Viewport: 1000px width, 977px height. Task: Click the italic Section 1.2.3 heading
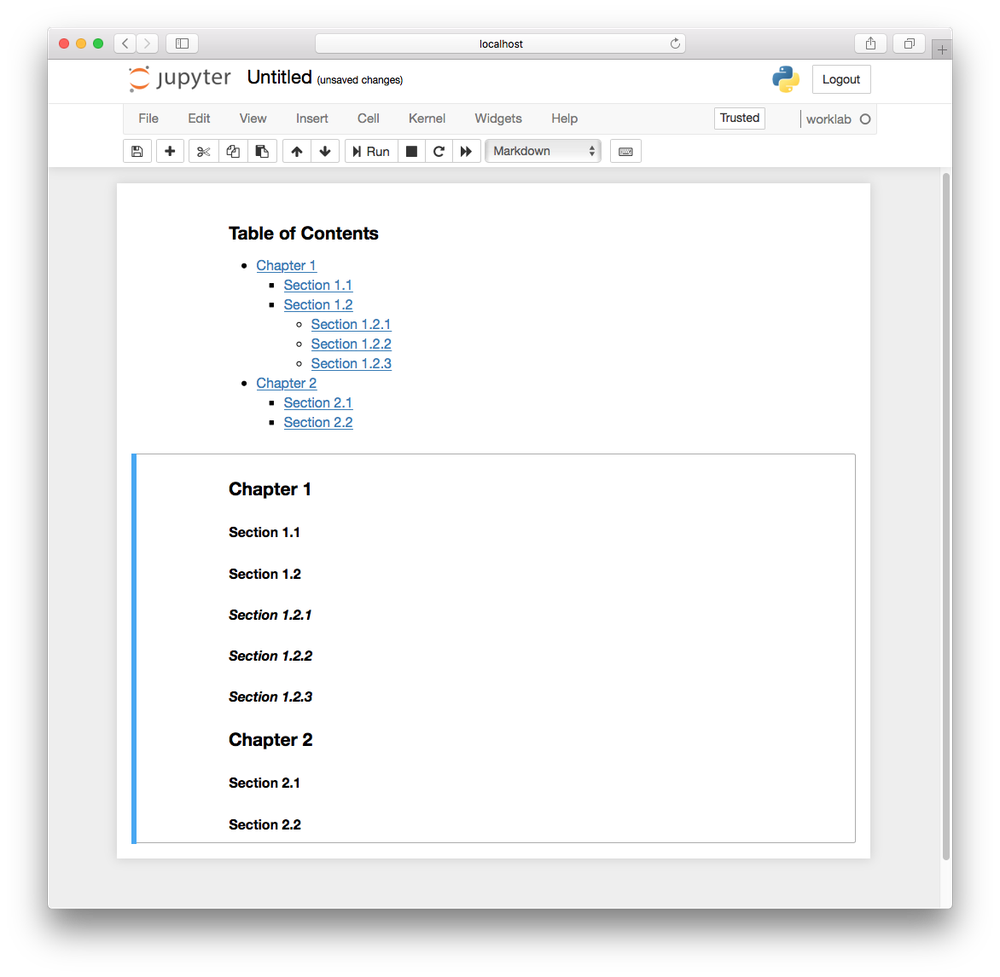[x=270, y=696]
